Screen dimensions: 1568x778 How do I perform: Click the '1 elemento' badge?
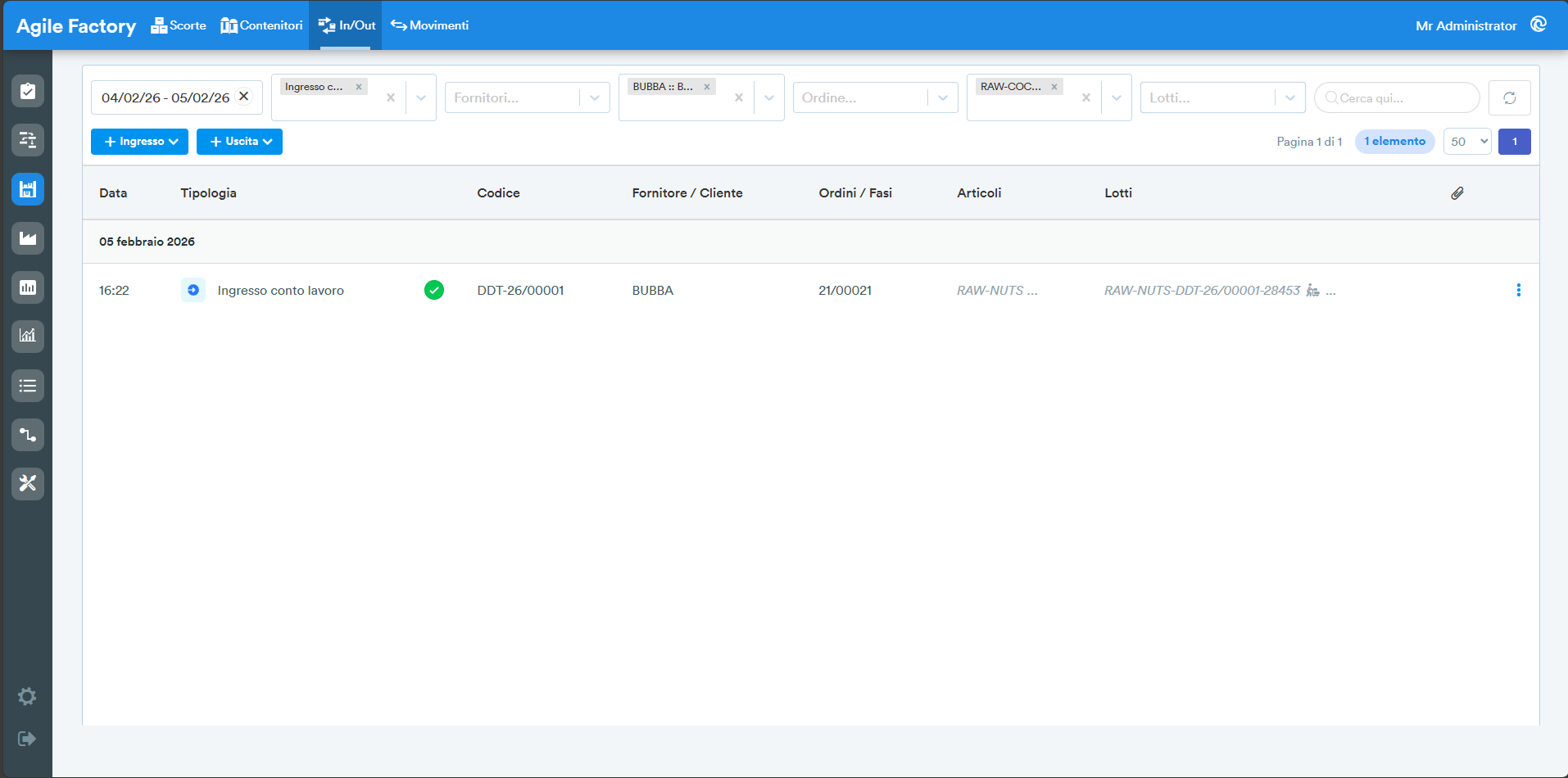[x=1394, y=142]
